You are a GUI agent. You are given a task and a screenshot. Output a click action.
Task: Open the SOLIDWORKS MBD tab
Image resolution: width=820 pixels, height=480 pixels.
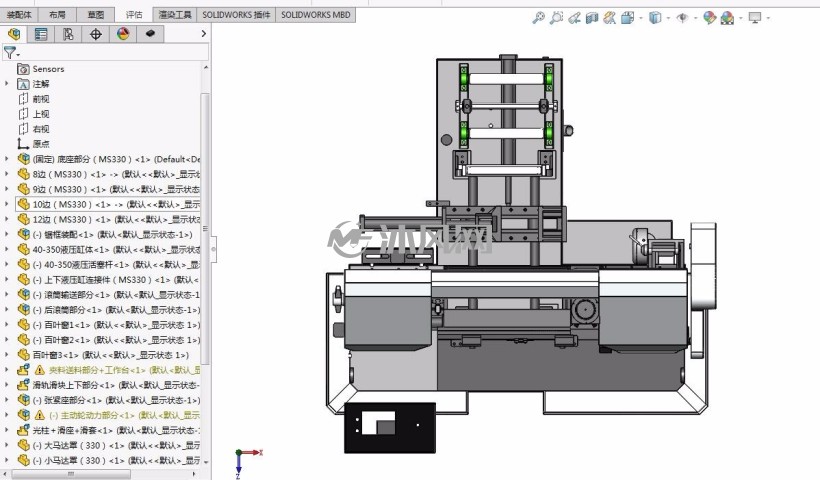tap(316, 15)
